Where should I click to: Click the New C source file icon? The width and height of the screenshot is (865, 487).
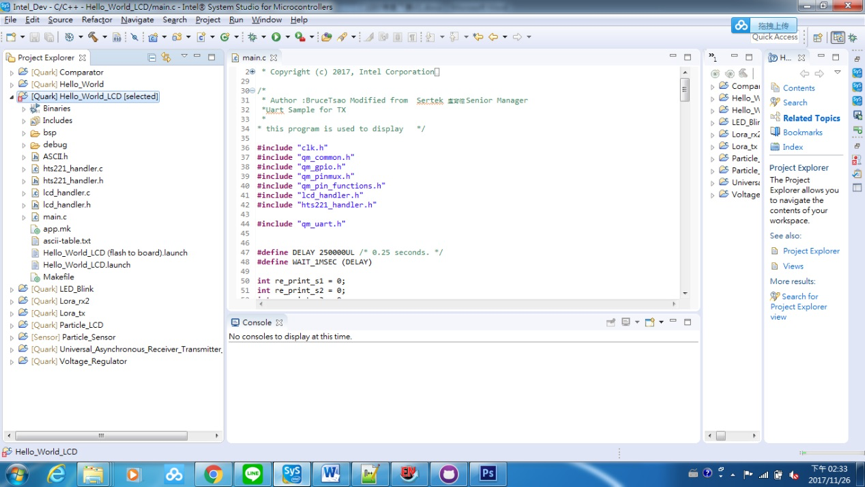coord(201,37)
